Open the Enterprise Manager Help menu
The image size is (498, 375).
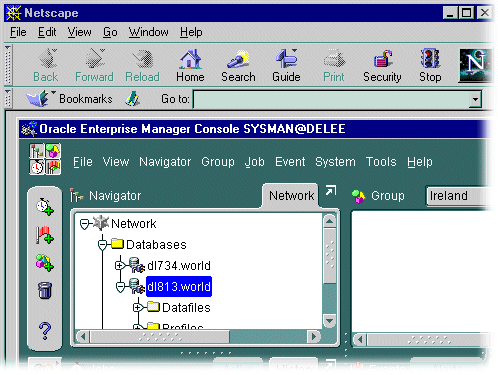point(420,162)
